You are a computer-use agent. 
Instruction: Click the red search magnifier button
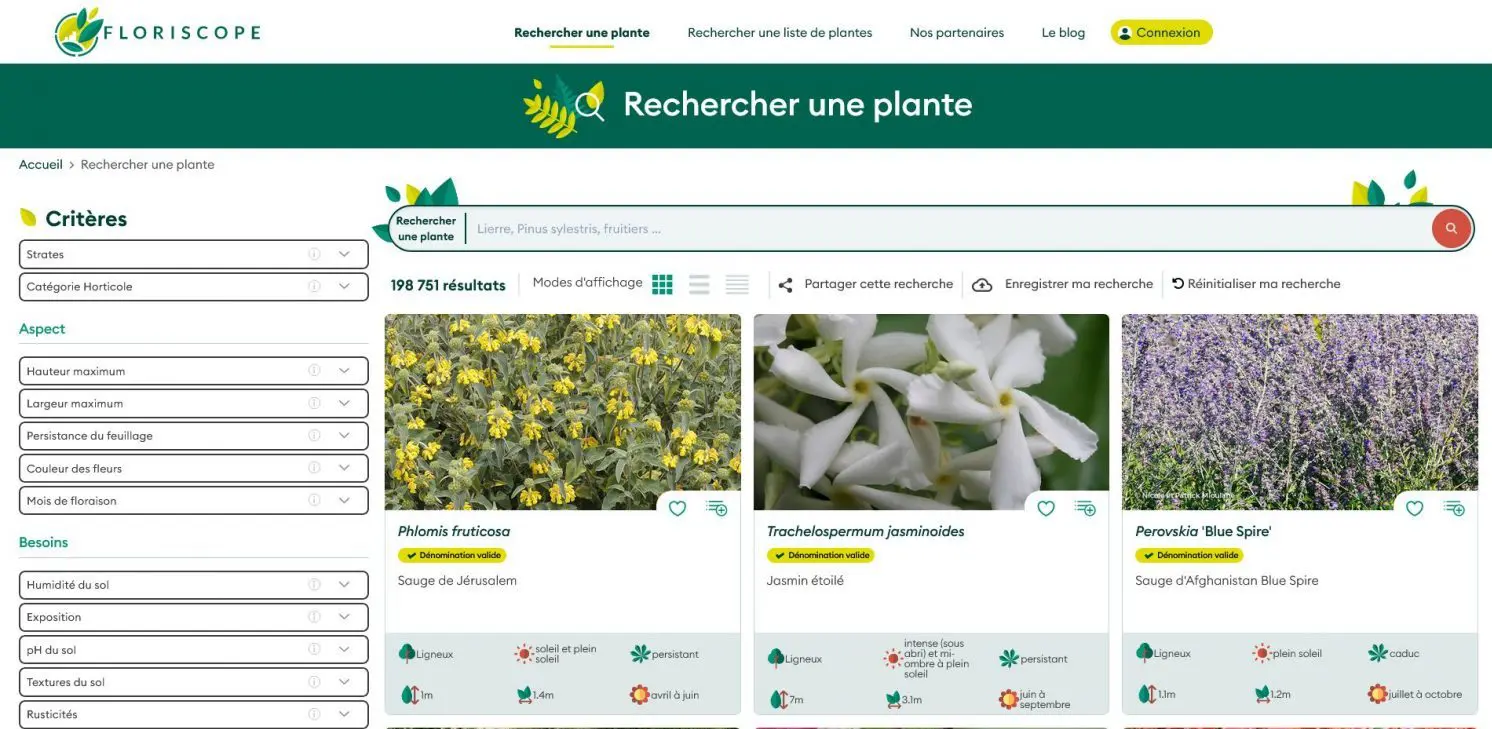pyautogui.click(x=1450, y=229)
